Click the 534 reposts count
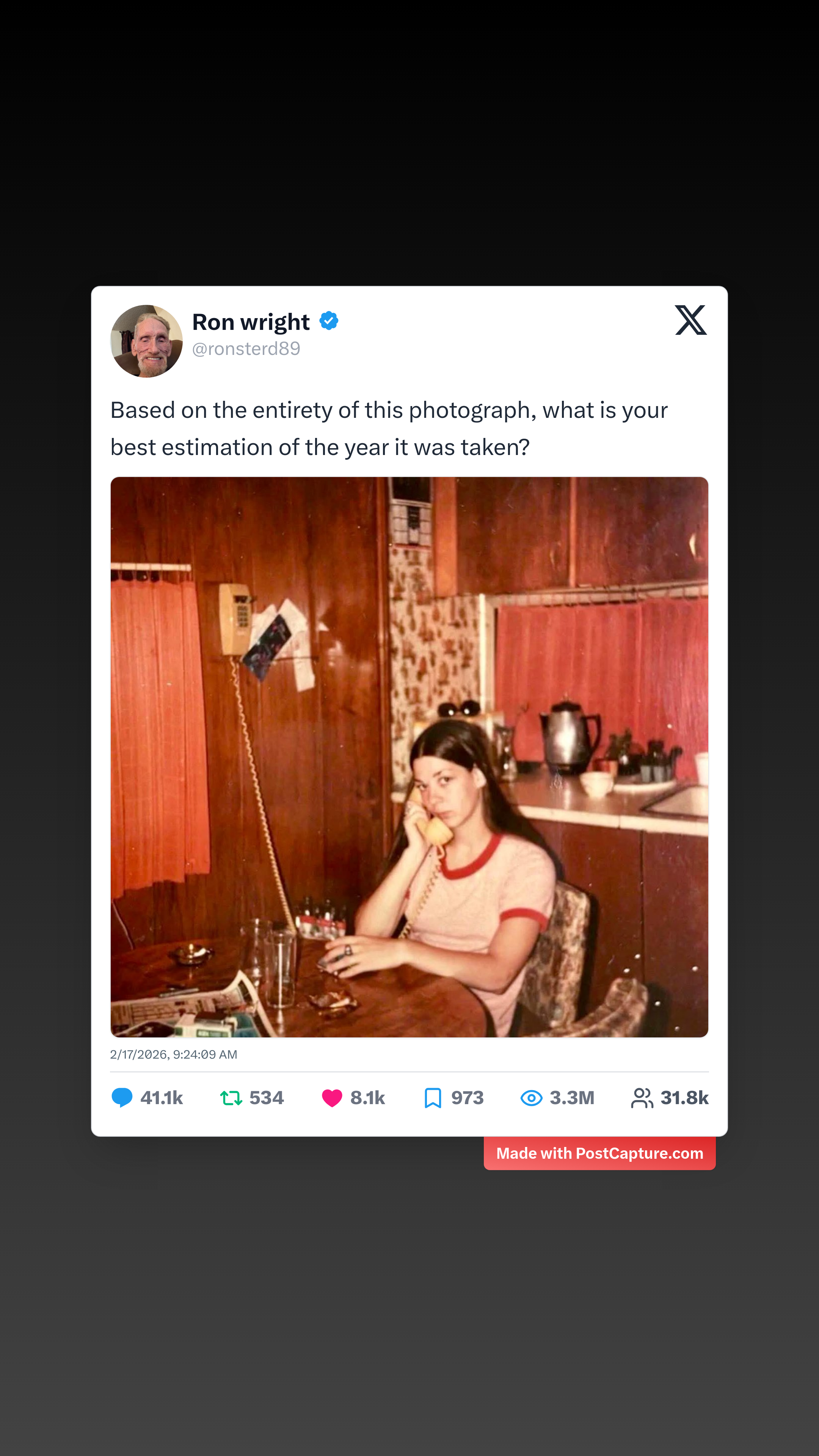 (x=266, y=1098)
